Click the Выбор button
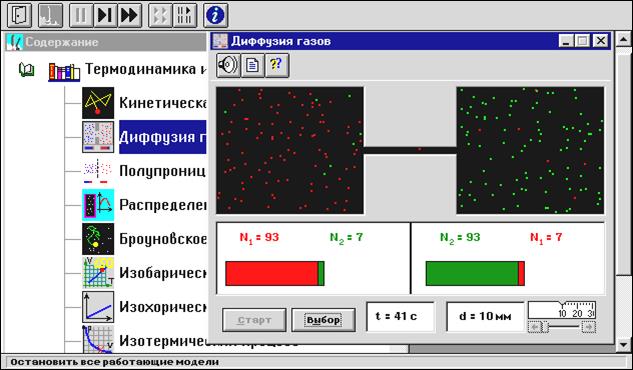Viewport: 633px width, 370px height. tap(323, 320)
